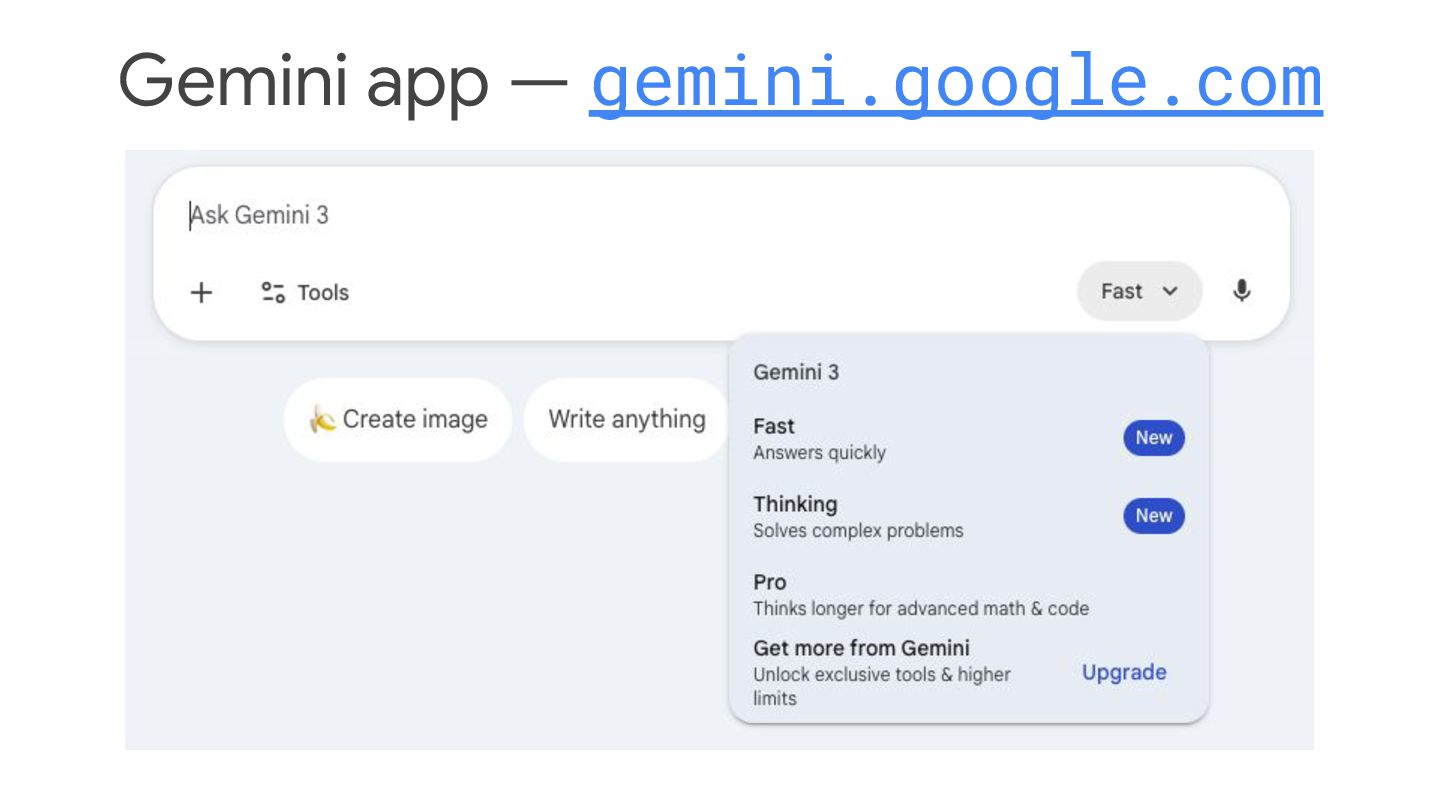The width and height of the screenshot is (1440, 810).
Task: Click the Write anything suggestion chip
Action: point(627,419)
